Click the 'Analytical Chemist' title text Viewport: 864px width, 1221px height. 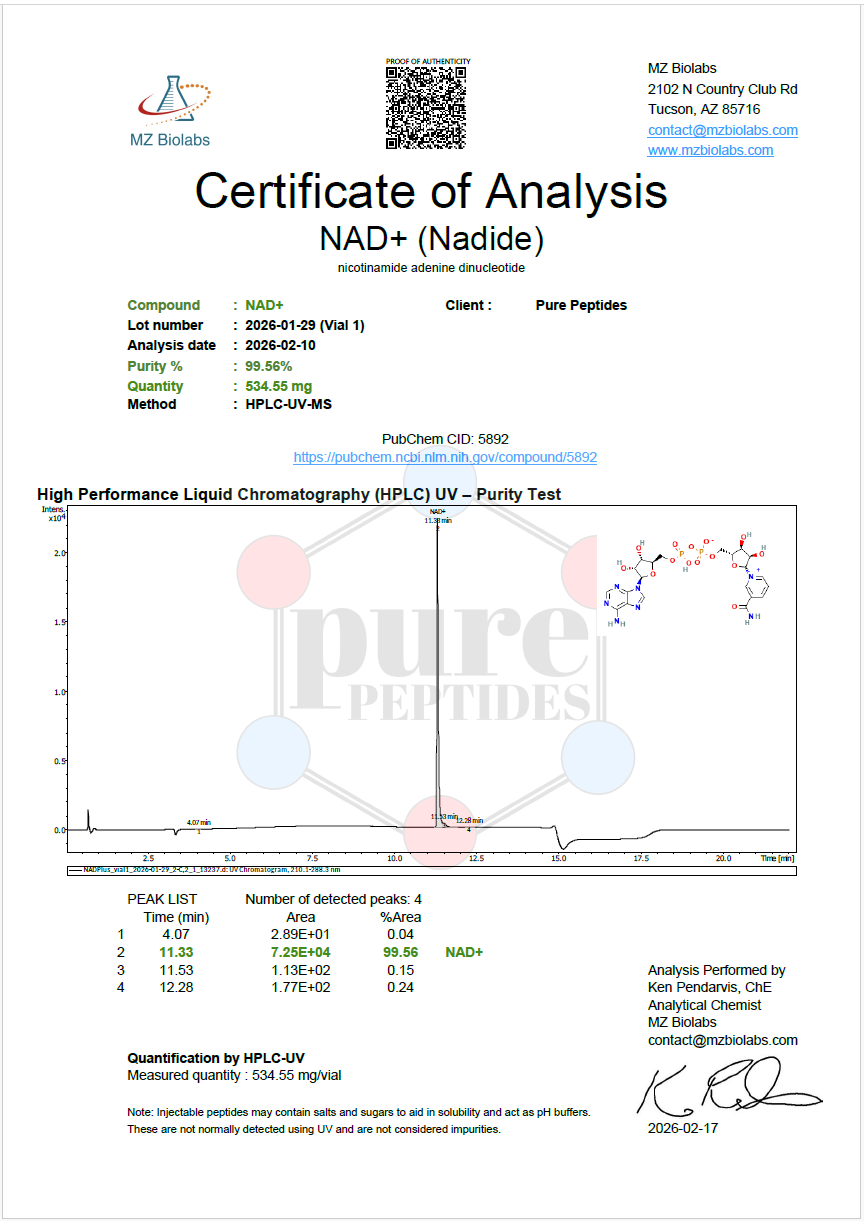point(704,1005)
